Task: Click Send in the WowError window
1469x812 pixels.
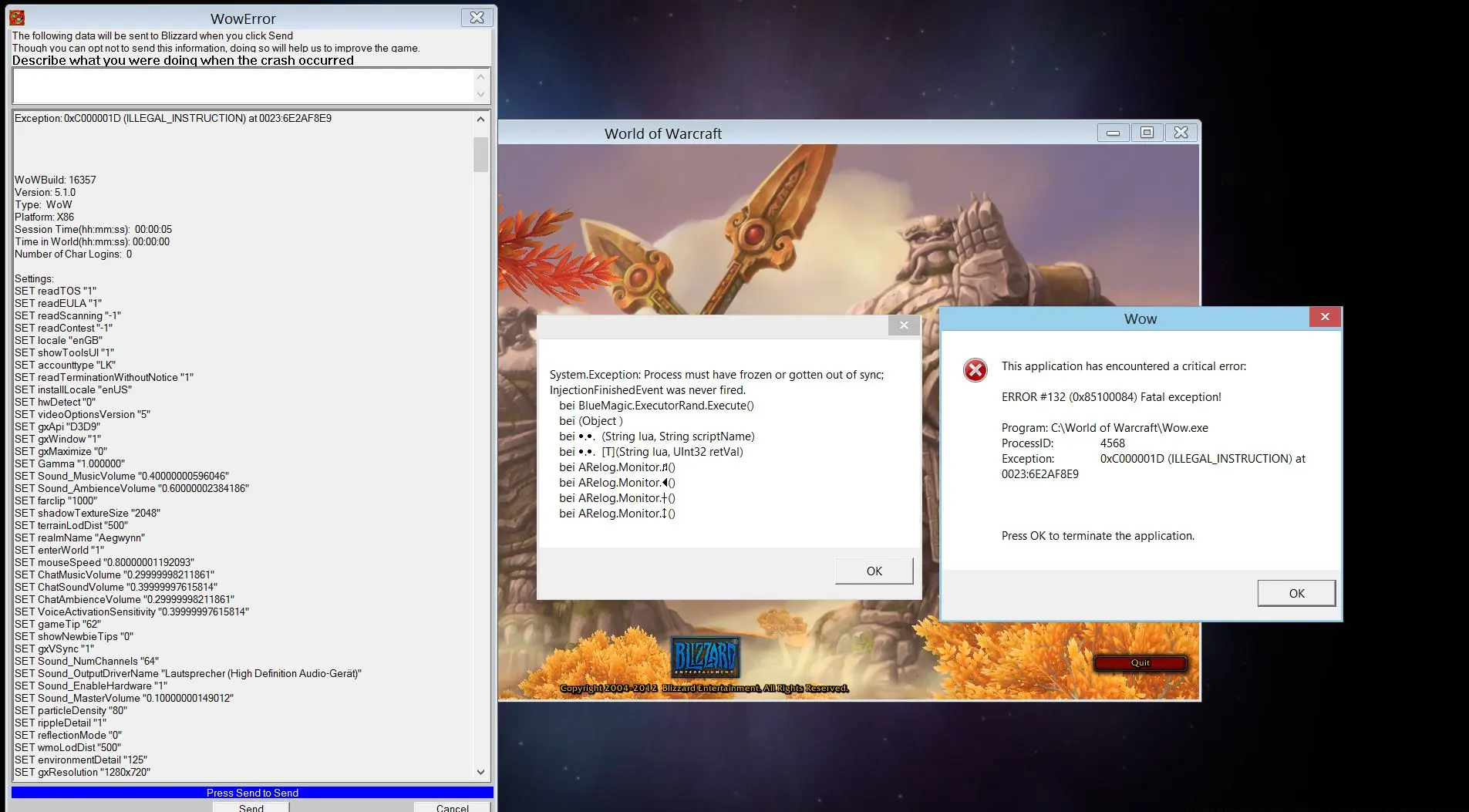Action: coord(251,807)
